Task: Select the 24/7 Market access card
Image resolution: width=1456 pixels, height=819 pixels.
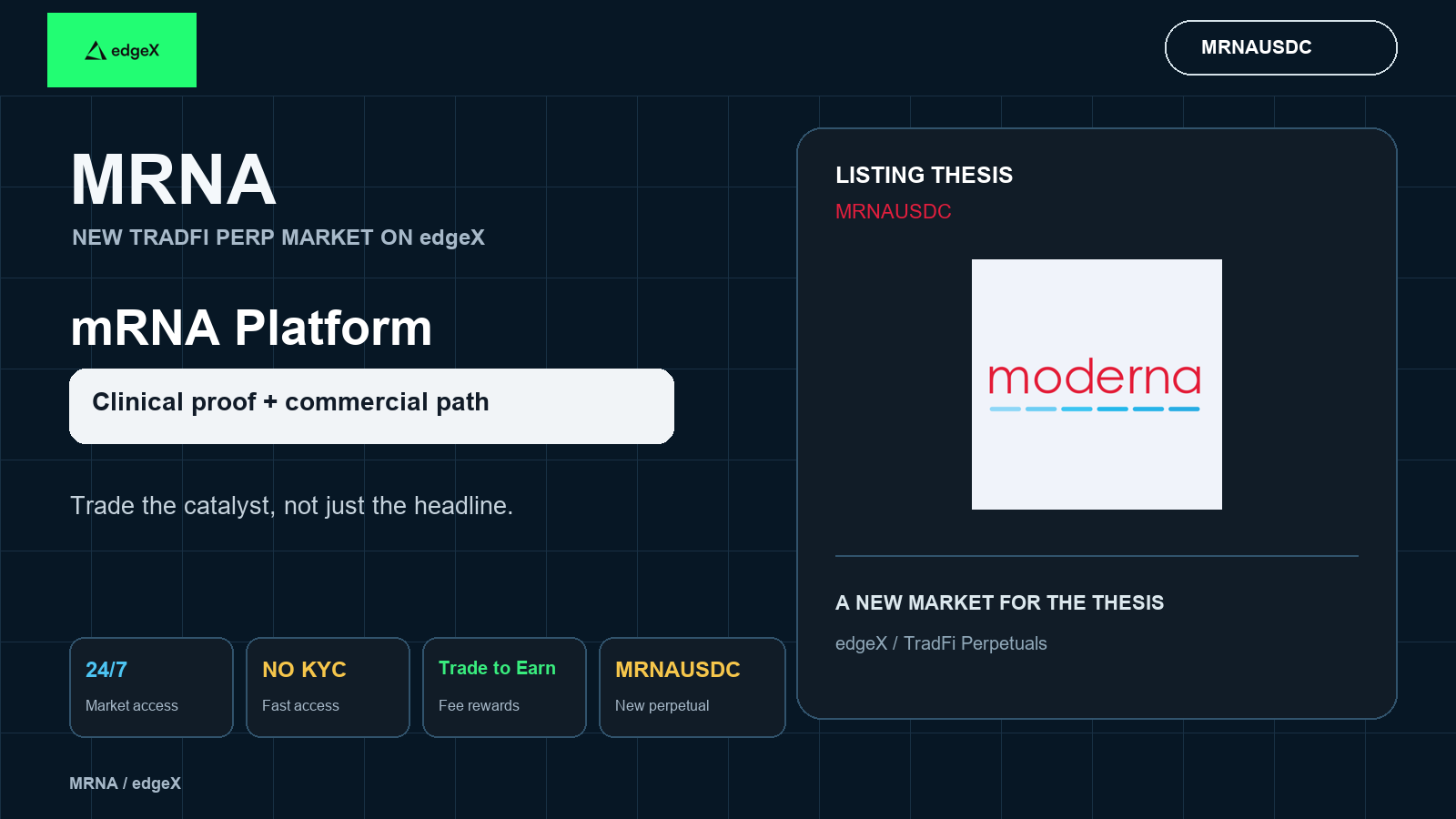Action: click(x=151, y=687)
